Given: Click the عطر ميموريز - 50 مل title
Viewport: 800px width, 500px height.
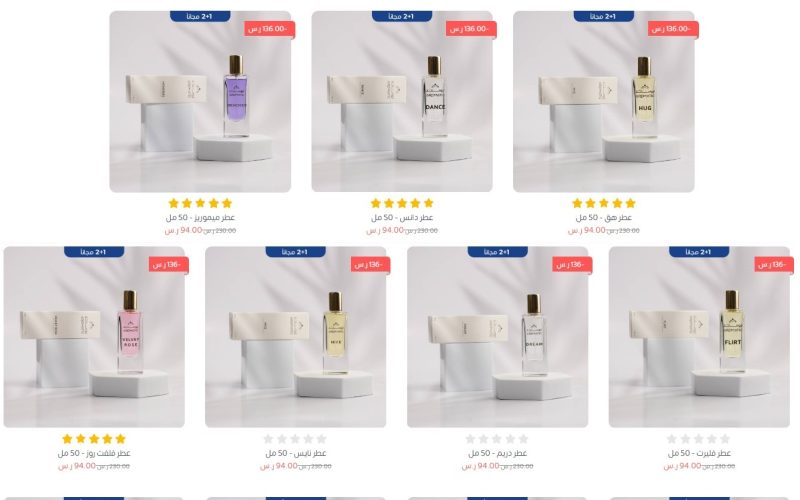Looking at the screenshot, I should click(x=200, y=217).
